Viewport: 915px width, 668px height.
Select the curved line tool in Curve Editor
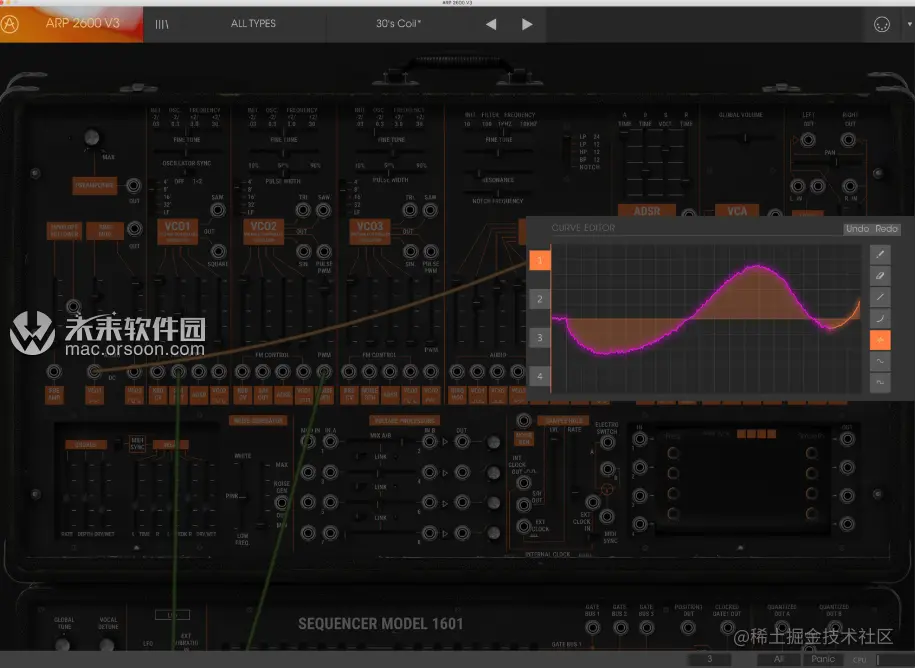click(880, 318)
